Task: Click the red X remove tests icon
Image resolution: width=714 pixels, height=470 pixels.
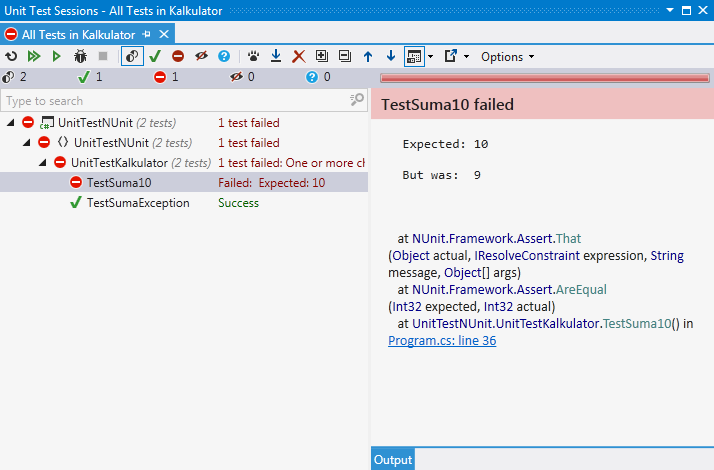Action: coord(298,57)
